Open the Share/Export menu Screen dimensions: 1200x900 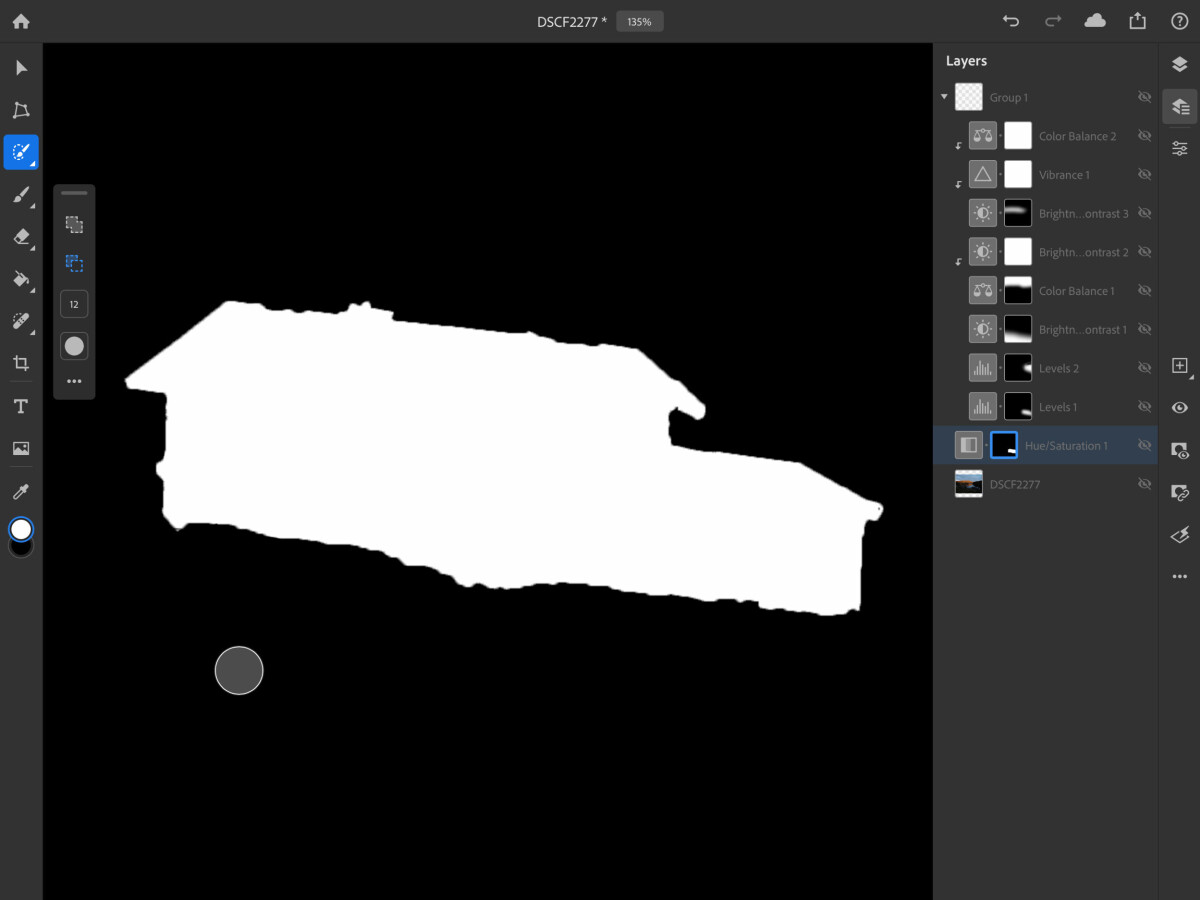[x=1137, y=21]
